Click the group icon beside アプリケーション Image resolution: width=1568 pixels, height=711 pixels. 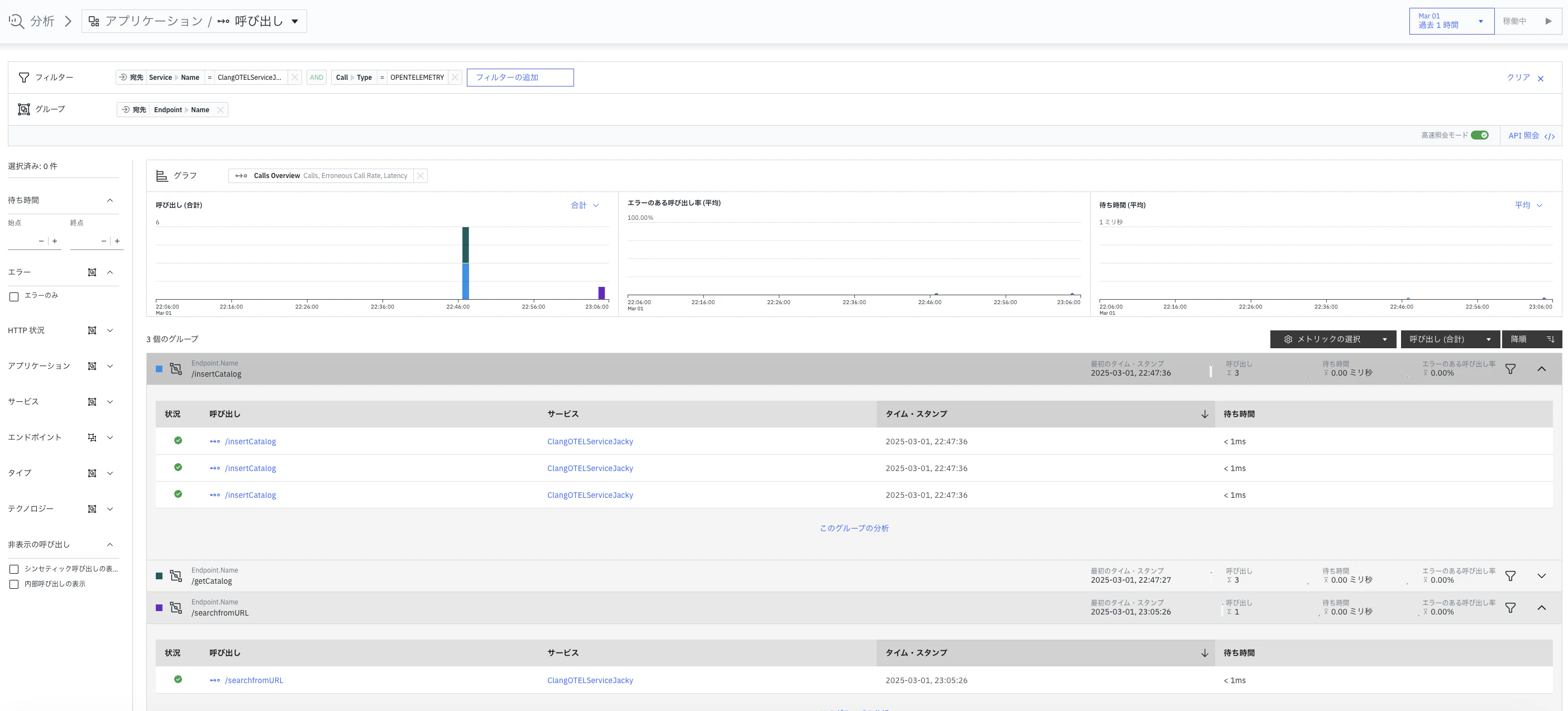(x=92, y=366)
